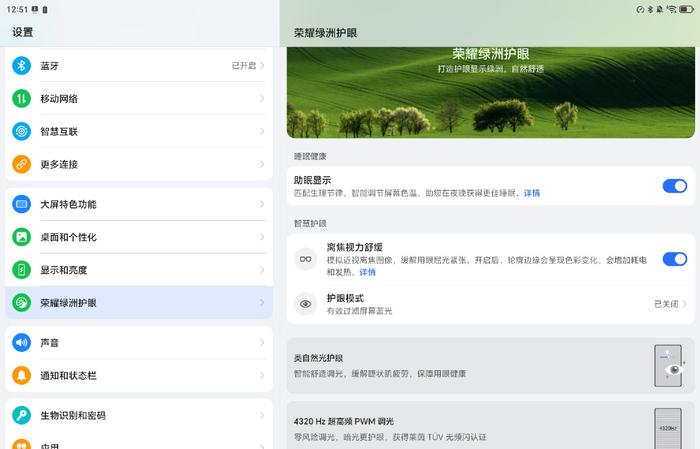Viewport: 700px width, 449px height.
Task: Open the 类自然光护眼 card
Action: coord(490,366)
